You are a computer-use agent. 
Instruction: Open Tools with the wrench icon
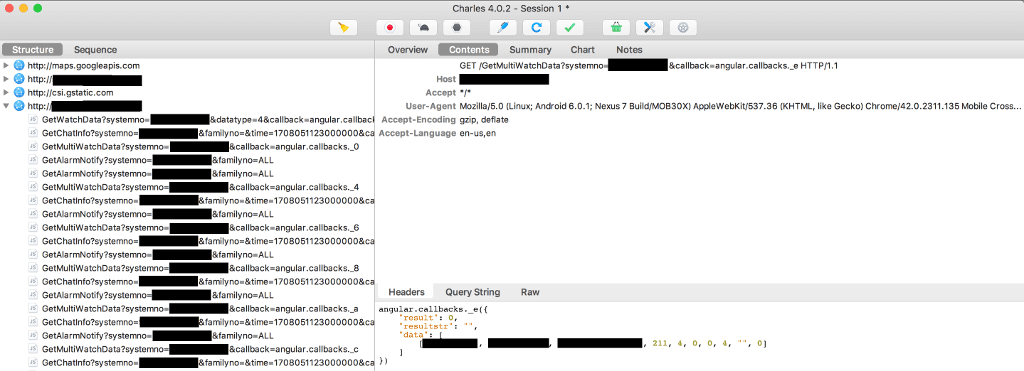pyautogui.click(x=650, y=27)
